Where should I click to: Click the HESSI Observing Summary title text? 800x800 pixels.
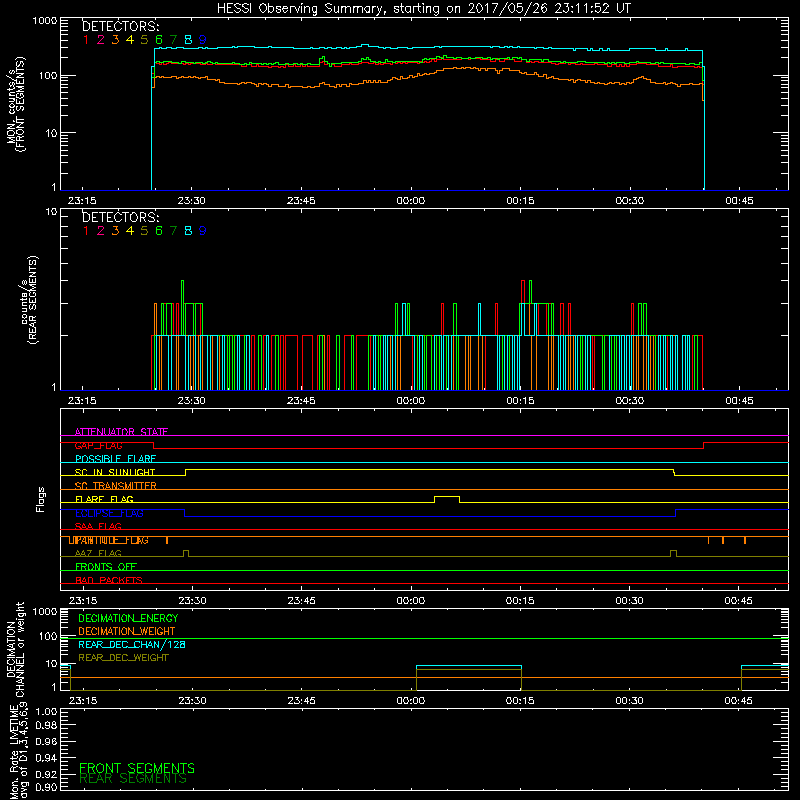pyautogui.click(x=423, y=9)
